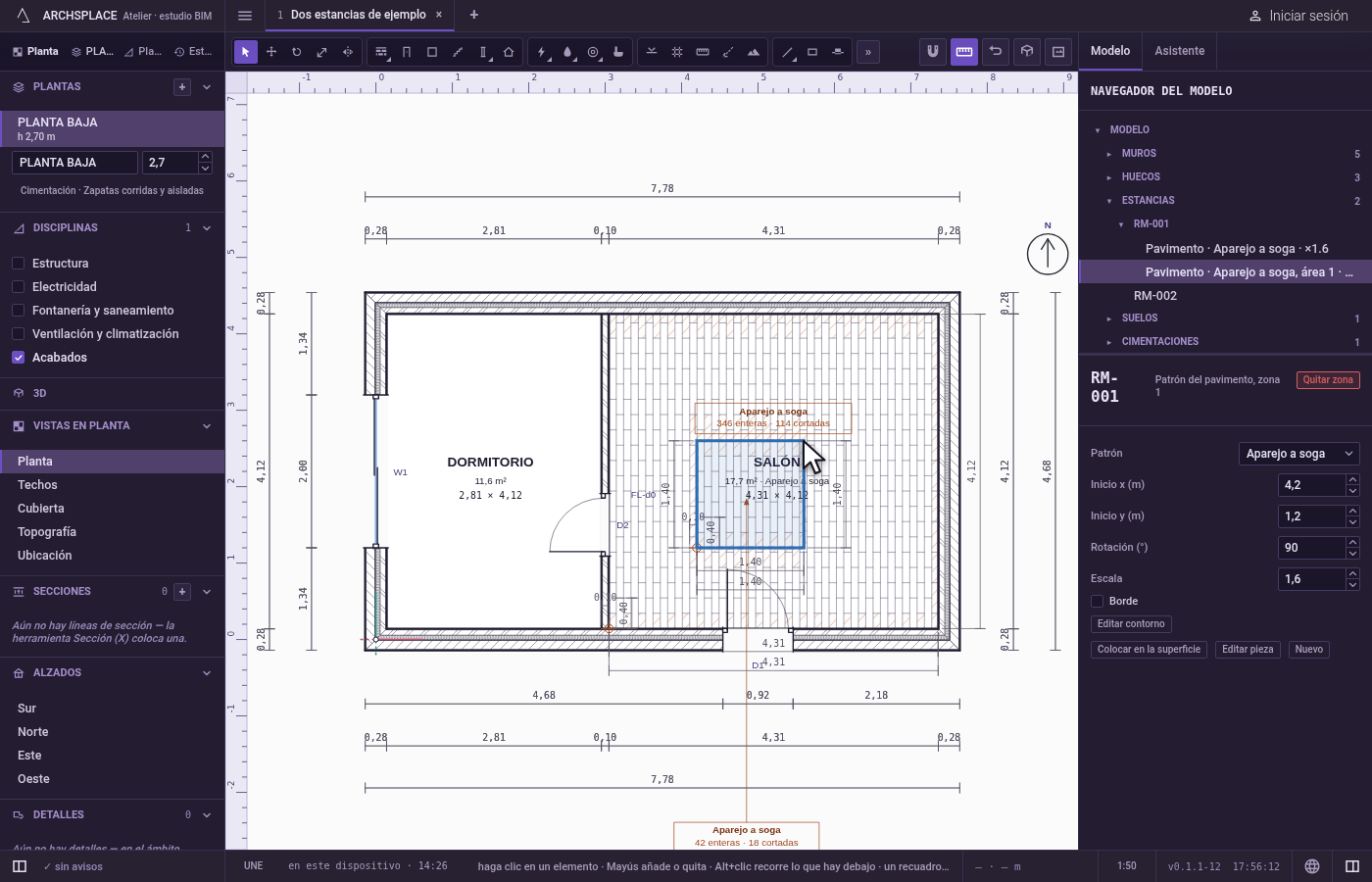Collapse the ALZADOS section chevron
1372x882 pixels.
point(207,673)
